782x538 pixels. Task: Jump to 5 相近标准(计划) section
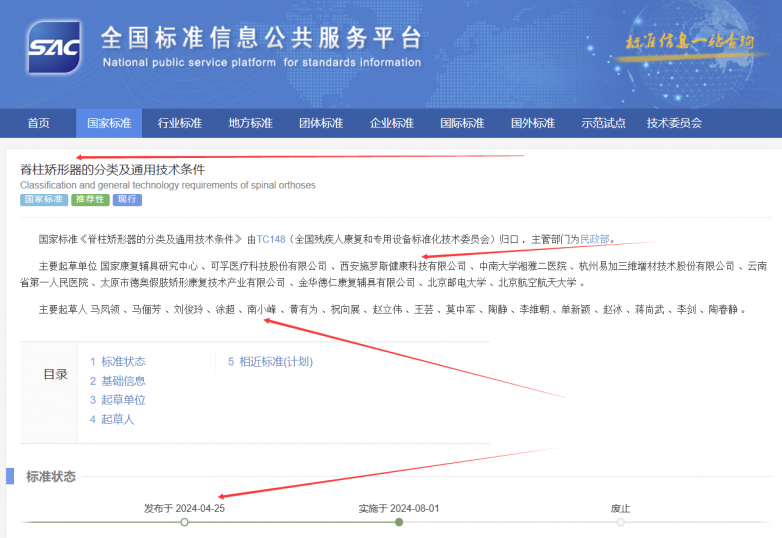click(x=270, y=361)
